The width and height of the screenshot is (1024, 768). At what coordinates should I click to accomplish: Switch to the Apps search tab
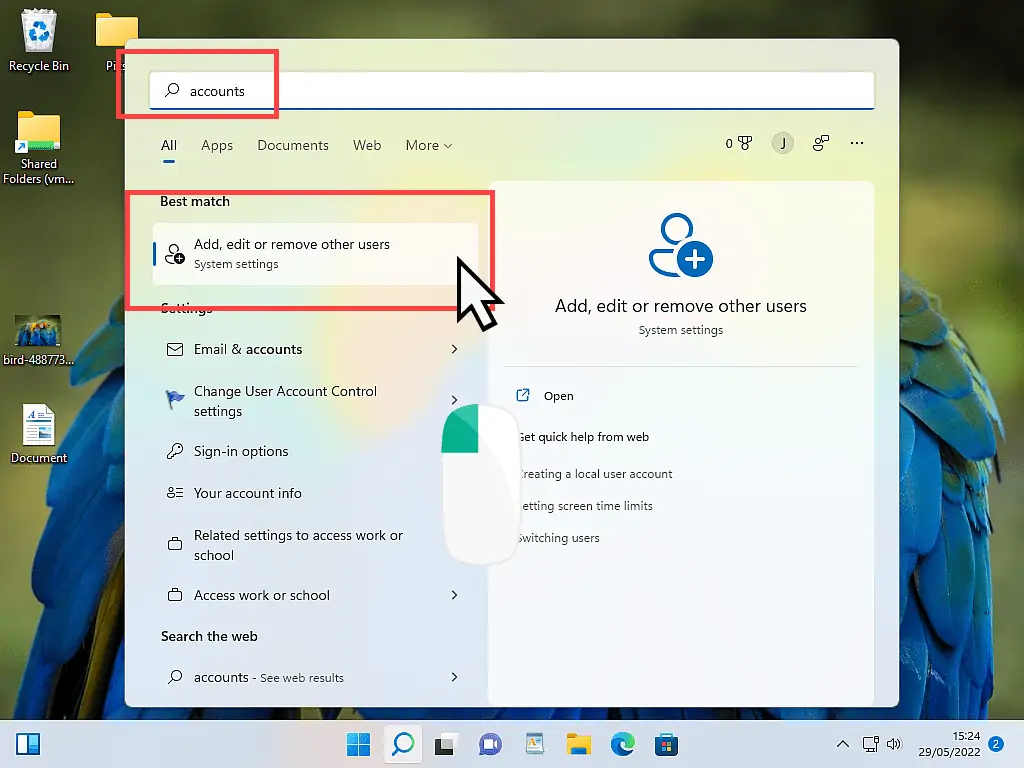[217, 145]
